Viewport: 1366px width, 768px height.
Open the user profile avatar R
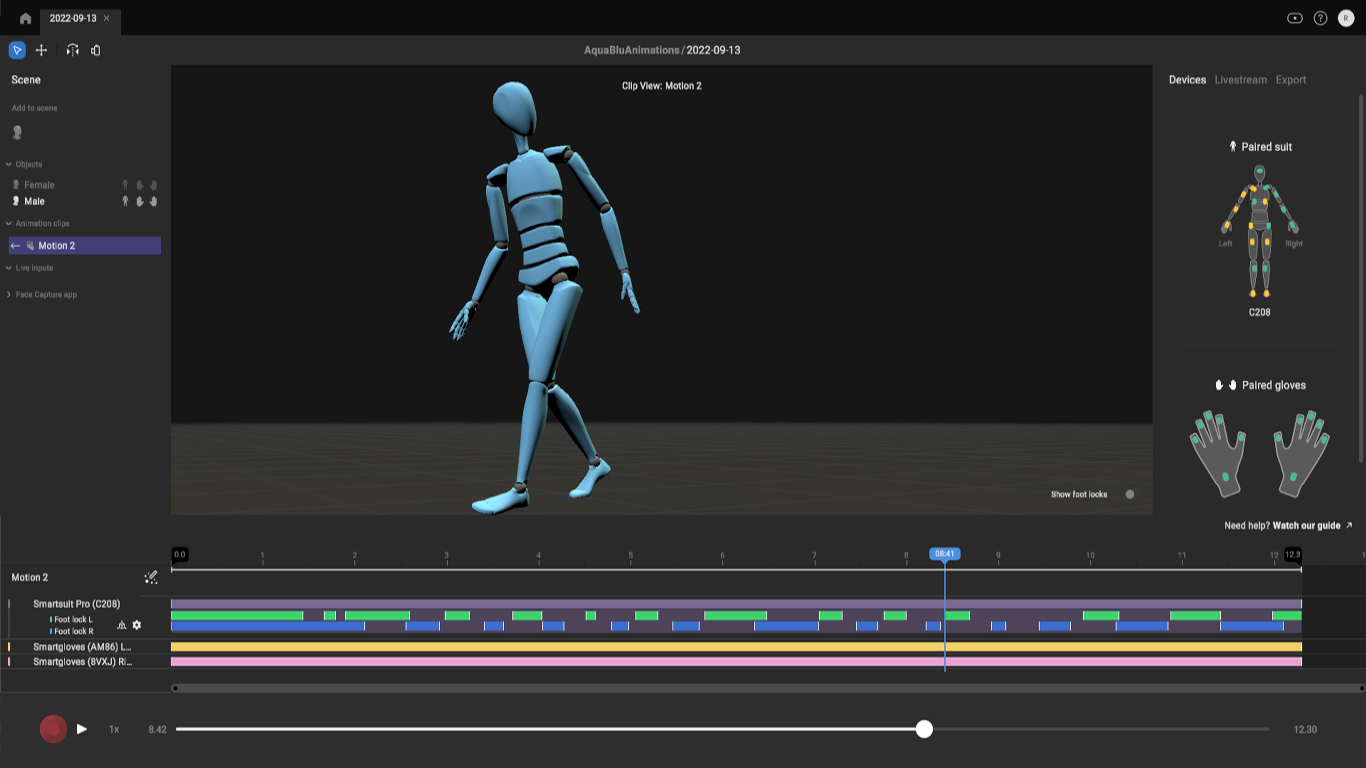pos(1346,18)
